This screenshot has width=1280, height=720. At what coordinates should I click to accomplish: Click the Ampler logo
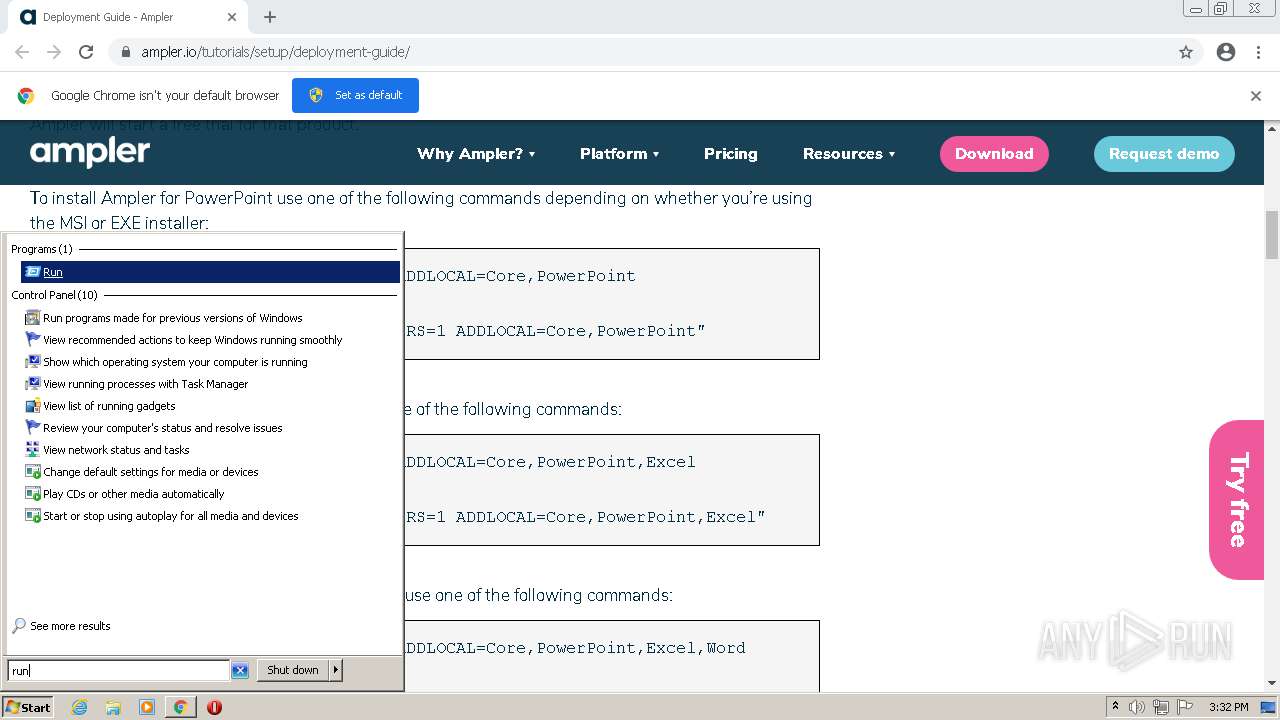pos(90,153)
